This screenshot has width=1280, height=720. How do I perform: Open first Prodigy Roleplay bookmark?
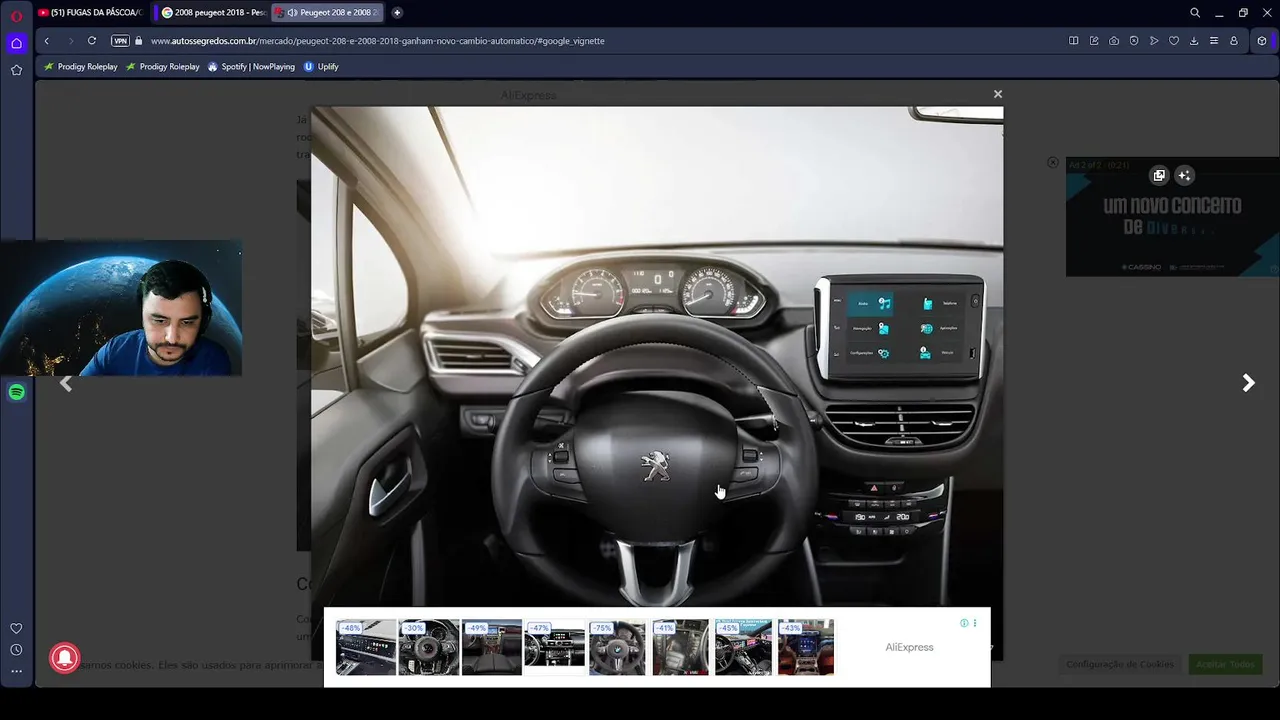[x=80, y=67]
